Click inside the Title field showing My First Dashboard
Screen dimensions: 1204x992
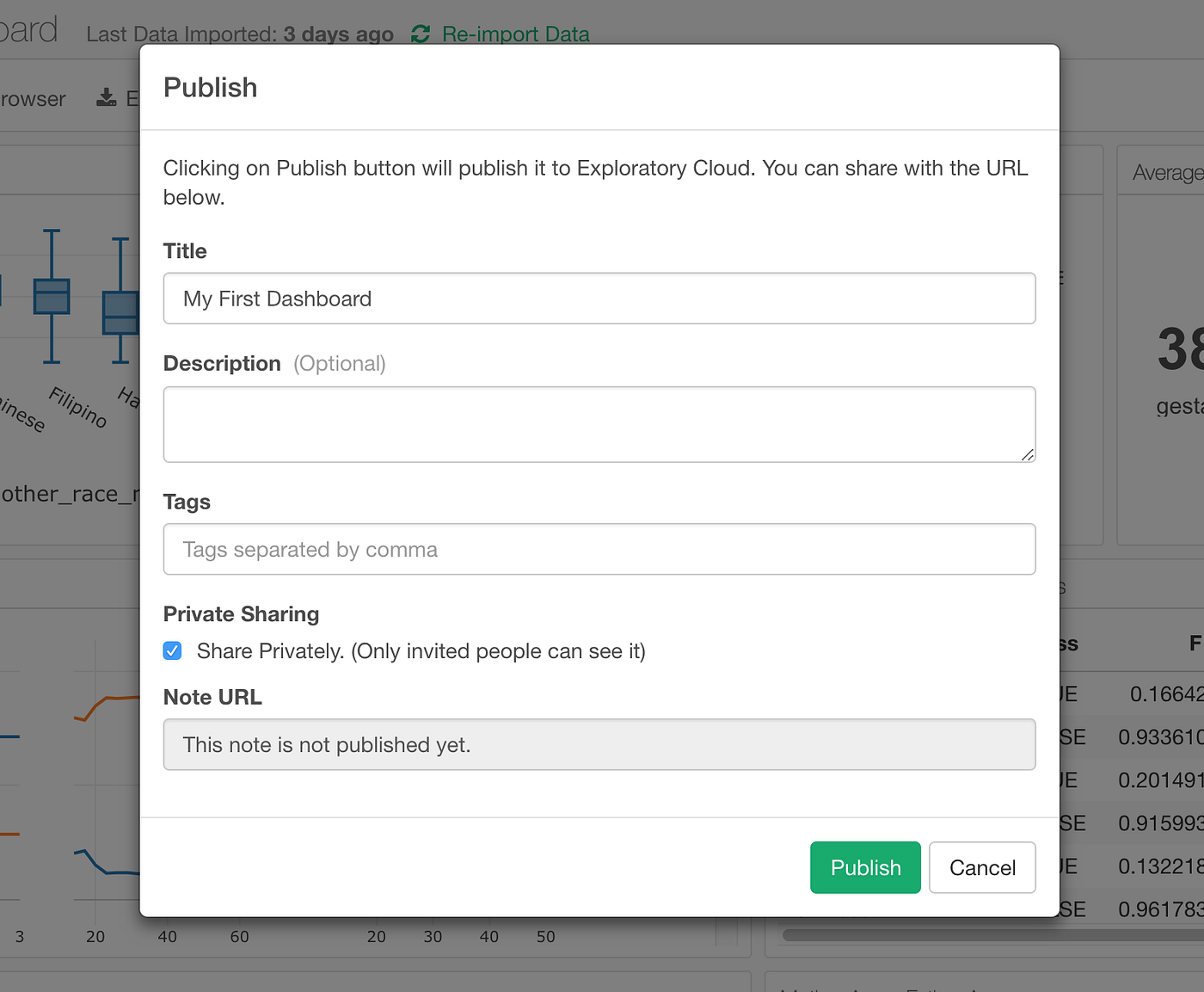click(x=599, y=299)
